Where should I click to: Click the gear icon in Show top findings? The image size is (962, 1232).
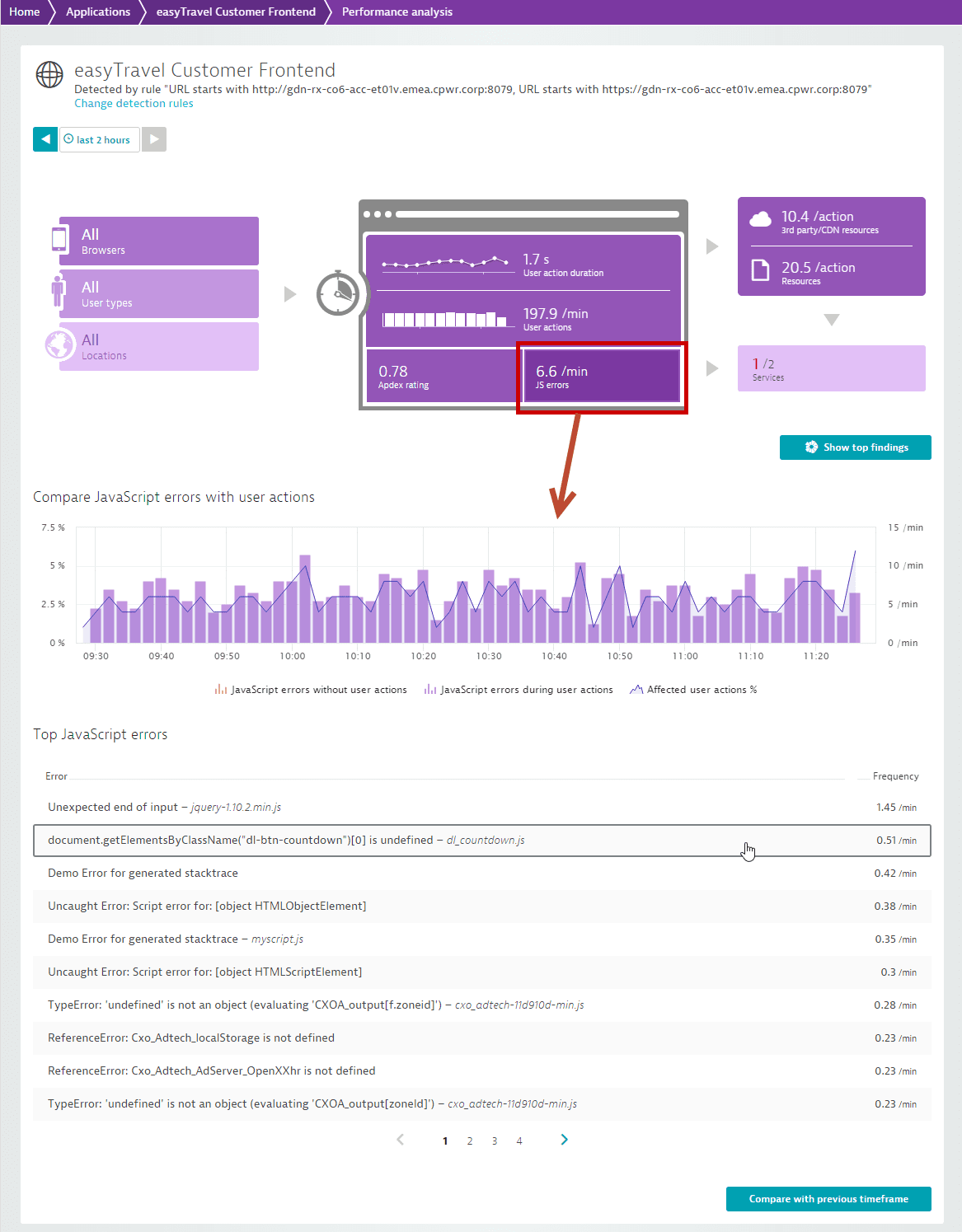point(811,447)
